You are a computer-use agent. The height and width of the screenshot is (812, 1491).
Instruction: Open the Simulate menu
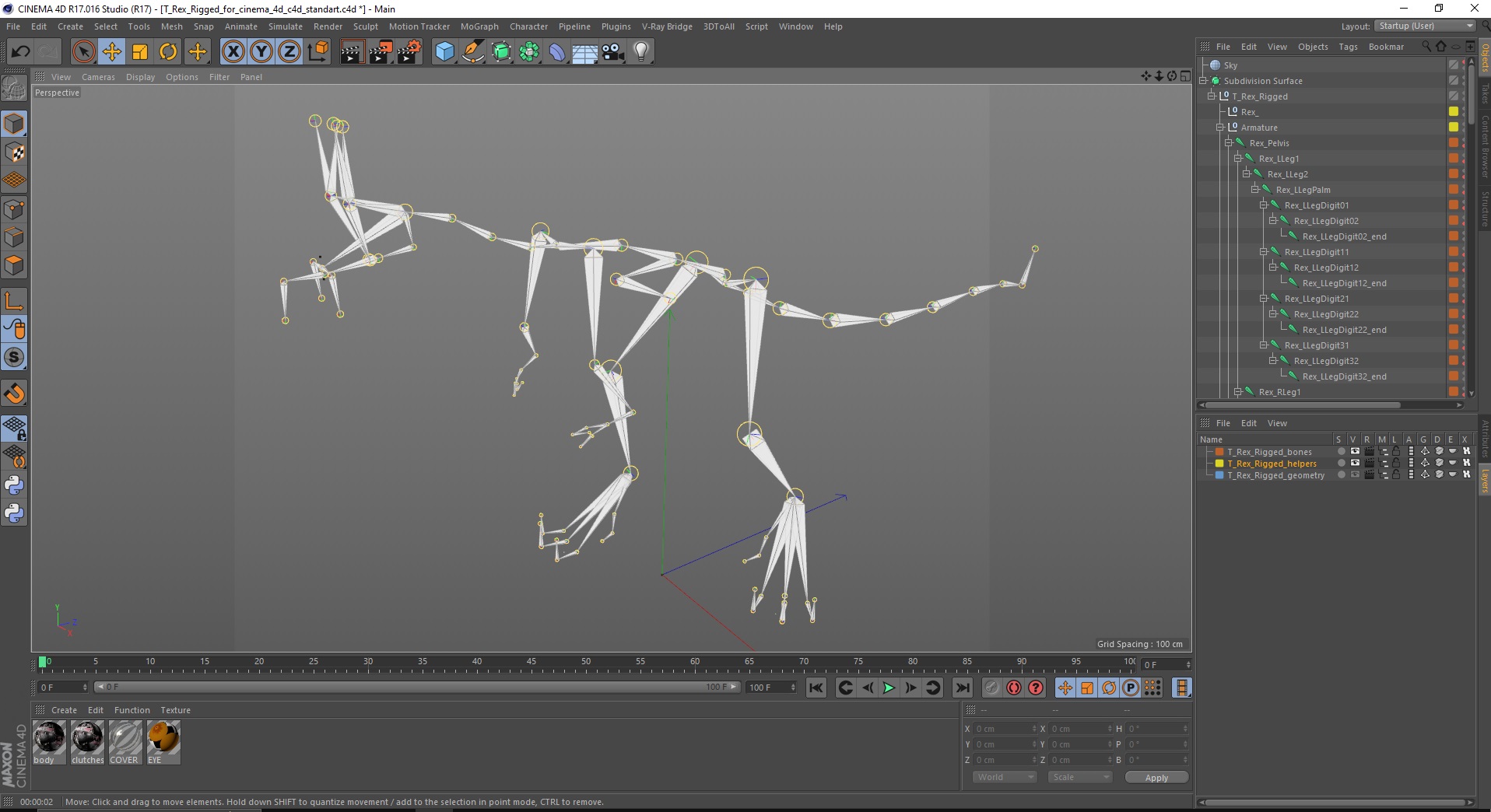pyautogui.click(x=285, y=26)
